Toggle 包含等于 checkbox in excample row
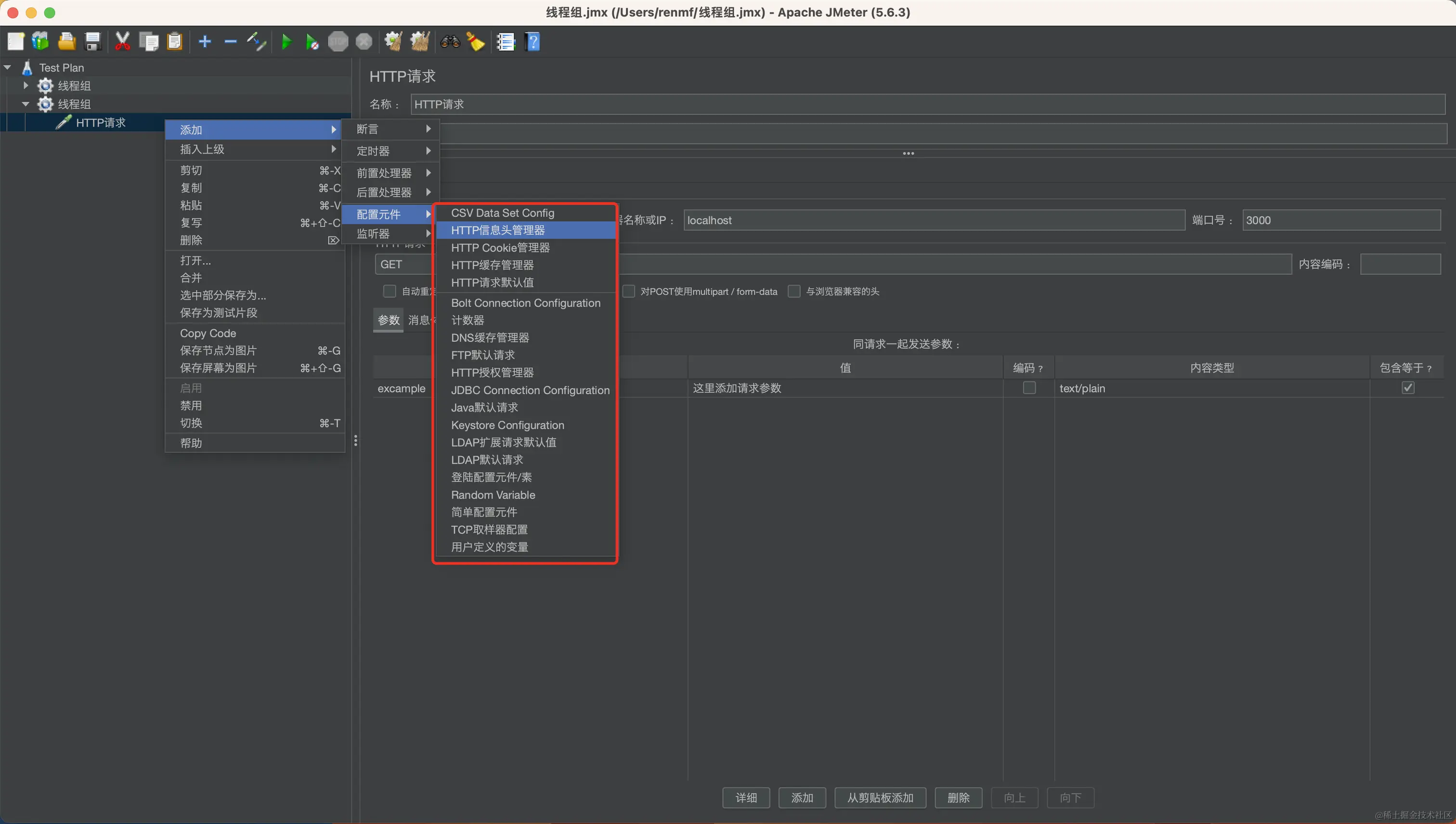The image size is (1456, 824). coord(1408,387)
